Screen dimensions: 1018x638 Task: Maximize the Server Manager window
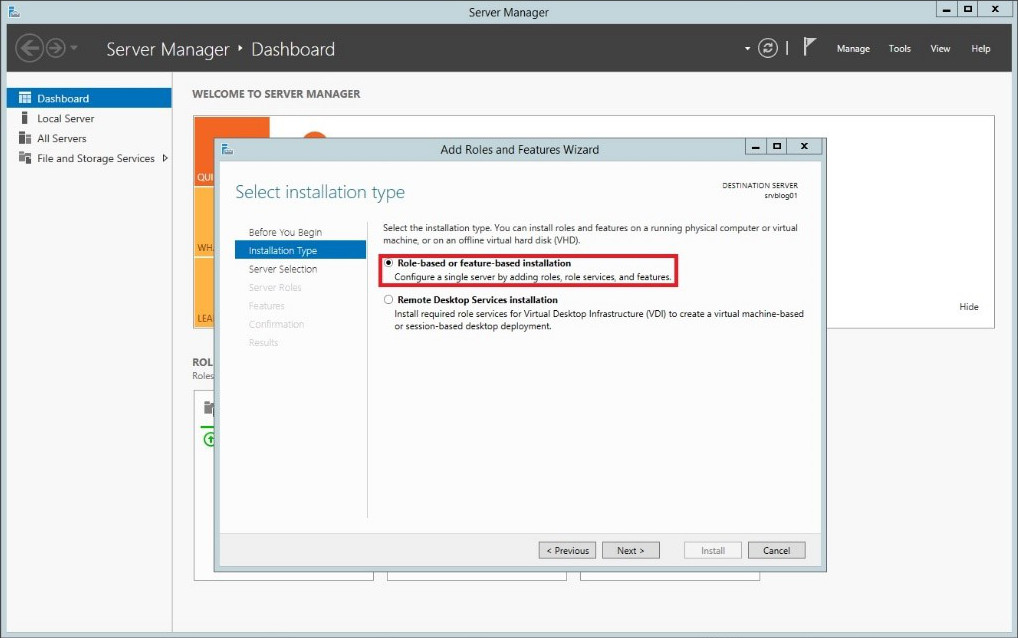point(967,9)
